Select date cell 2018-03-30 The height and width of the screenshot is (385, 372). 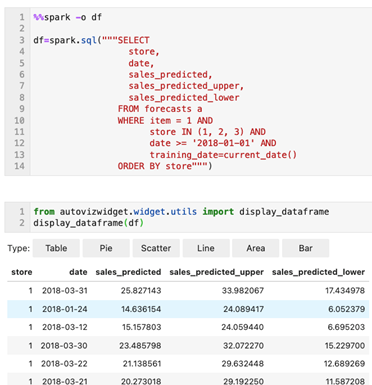64,346
